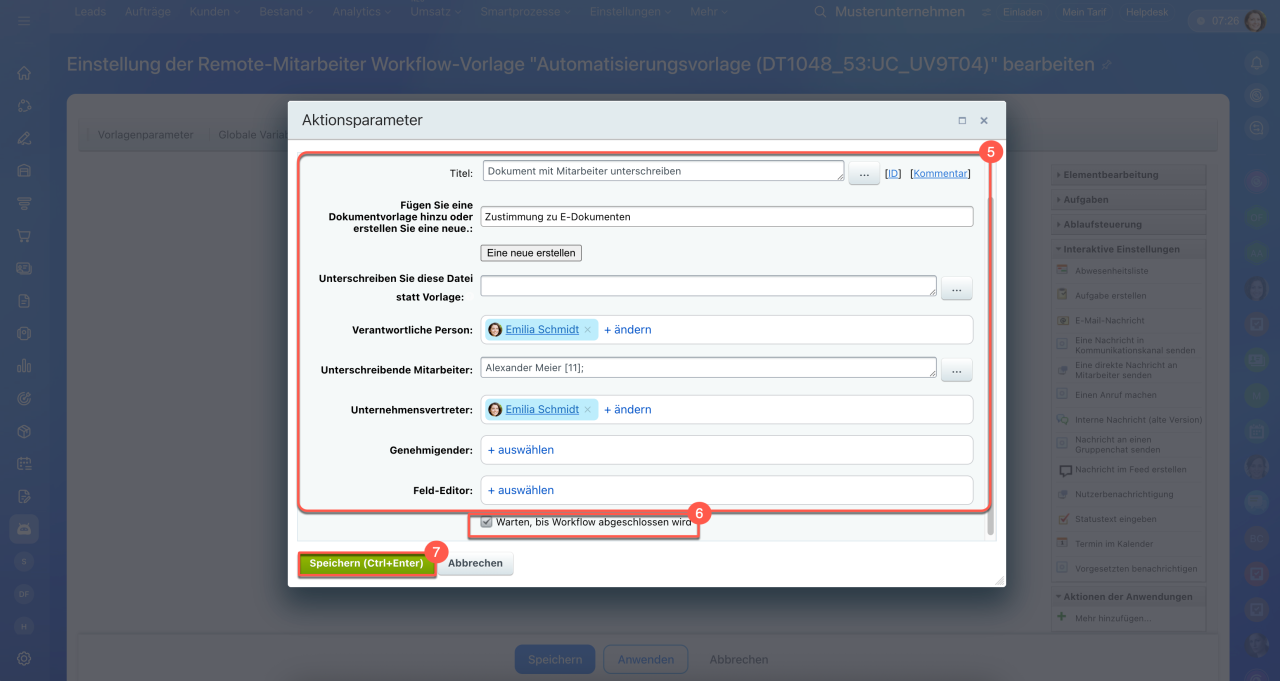Screen dimensions: 1280x681
Task: Open the settings gear at sidebar bottom
Action: (24, 658)
